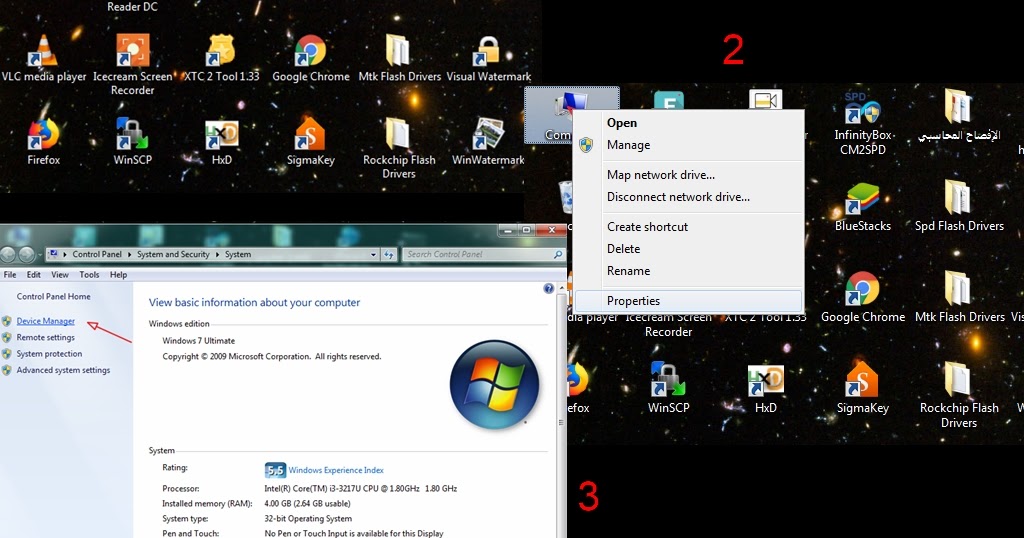The width and height of the screenshot is (1024, 538).
Task: Click Control Panel in the breadcrumb
Action: click(x=97, y=255)
